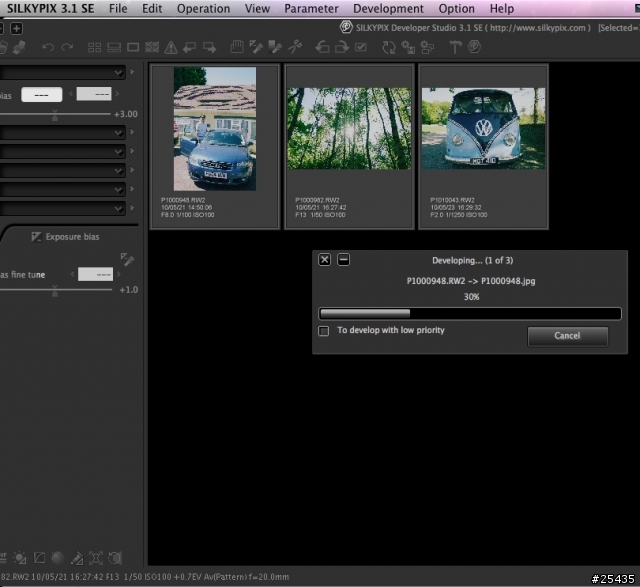The height and width of the screenshot is (587, 640).
Task: Open highlight controller sun icon
Action: [20, 558]
